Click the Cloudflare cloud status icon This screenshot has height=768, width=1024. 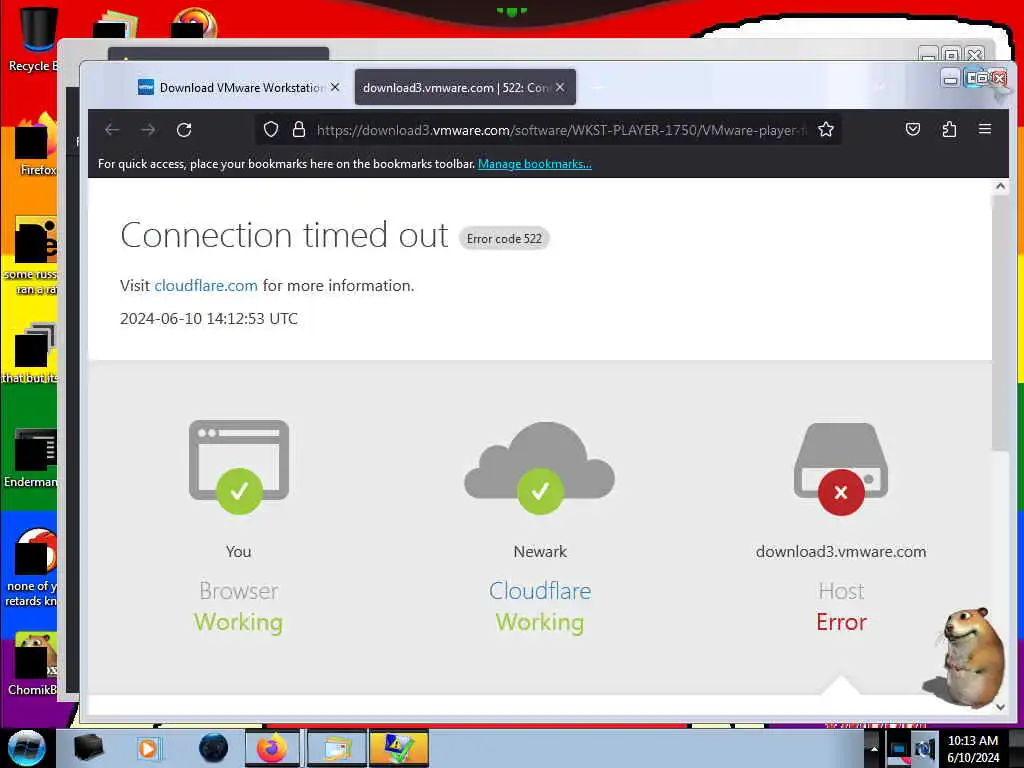click(x=539, y=468)
